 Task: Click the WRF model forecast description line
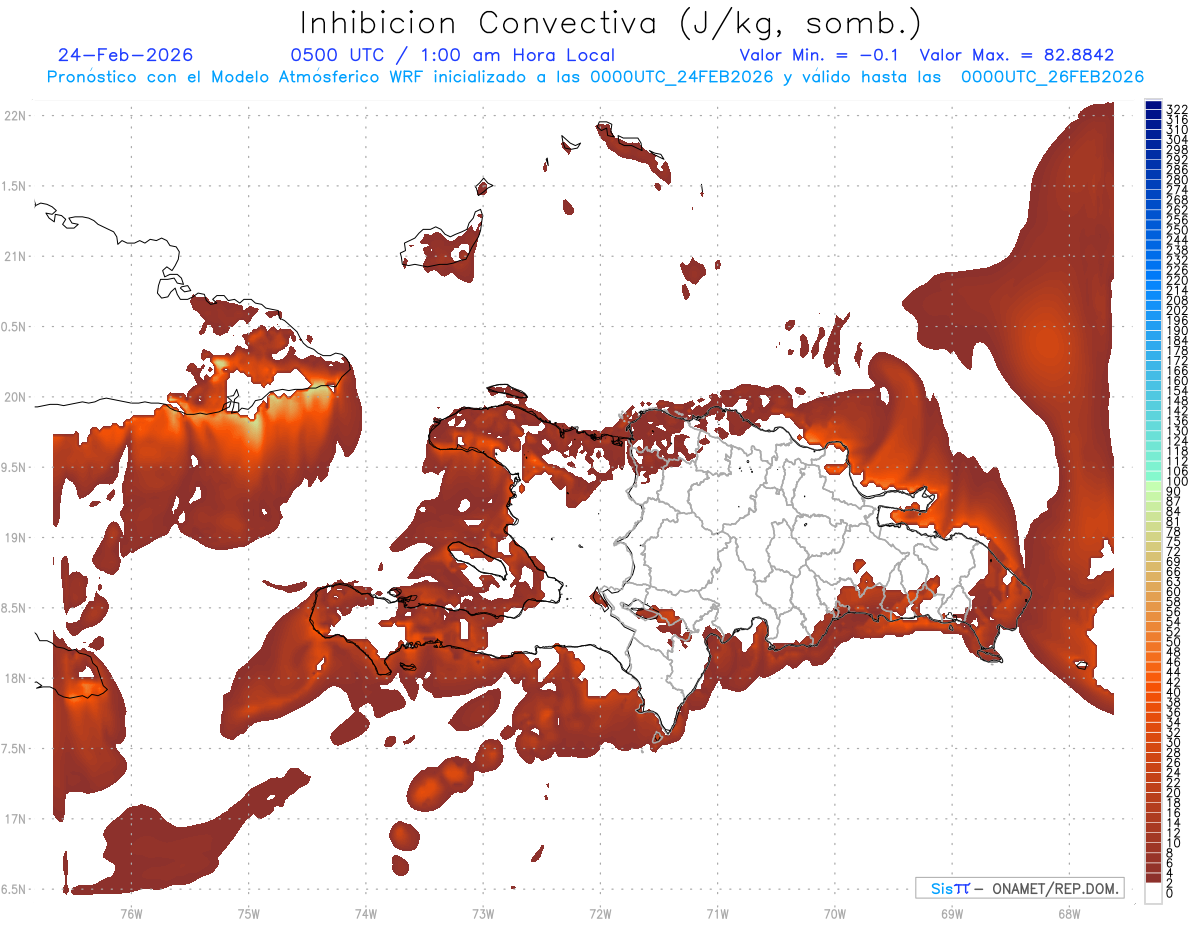click(595, 77)
